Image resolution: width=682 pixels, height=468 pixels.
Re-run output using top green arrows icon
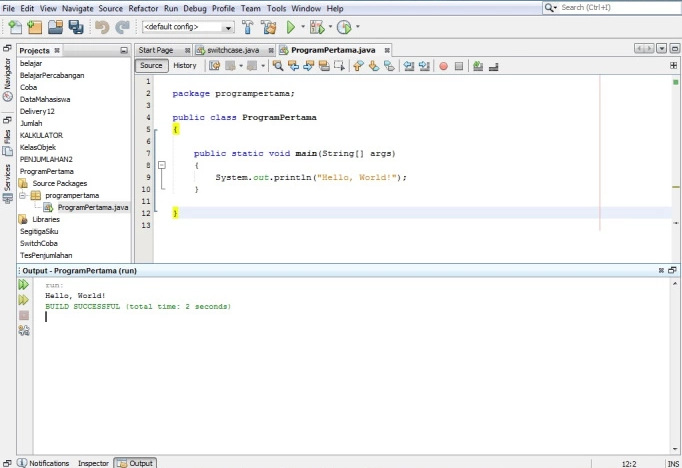tap(24, 285)
